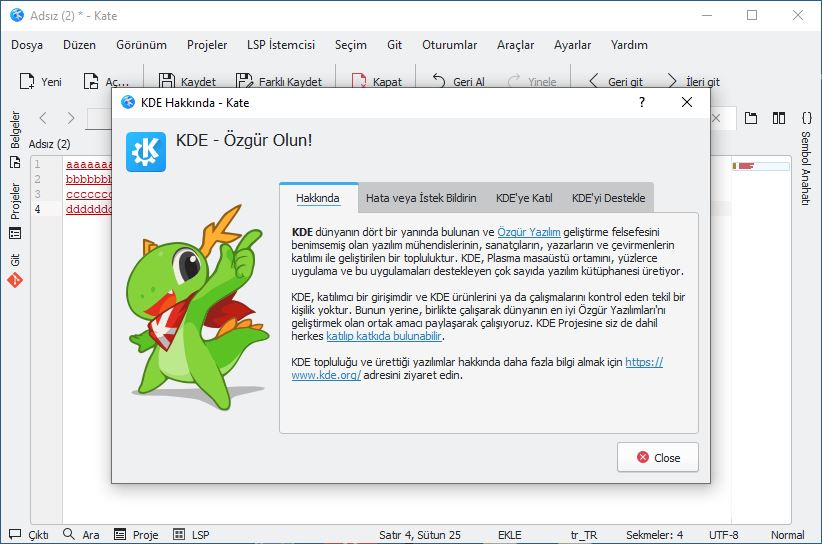The width and height of the screenshot is (822, 544).
Task: Click the Close button in the dialog
Action: (x=657, y=457)
